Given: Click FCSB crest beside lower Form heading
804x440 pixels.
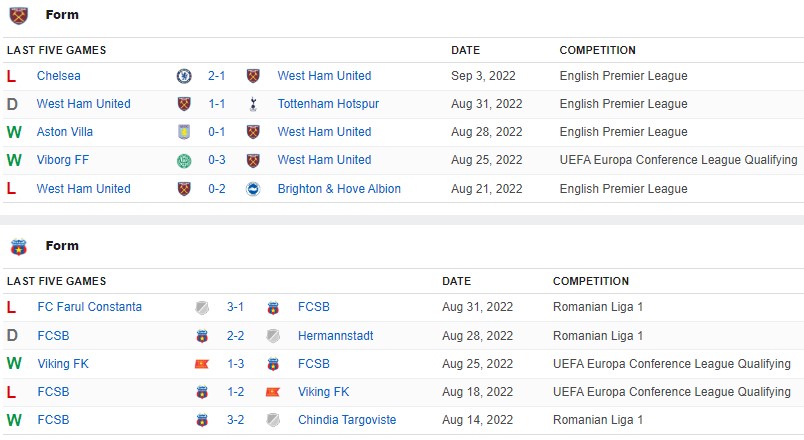Looking at the screenshot, I should click(x=18, y=247).
